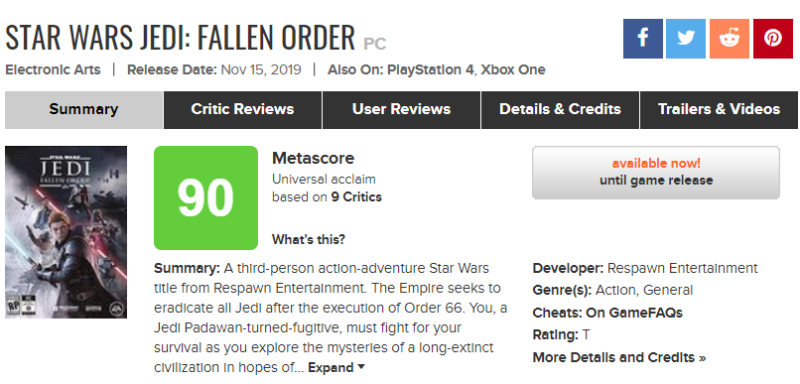Open the game cover art thumbnail
800x384 pixels.
(66, 232)
